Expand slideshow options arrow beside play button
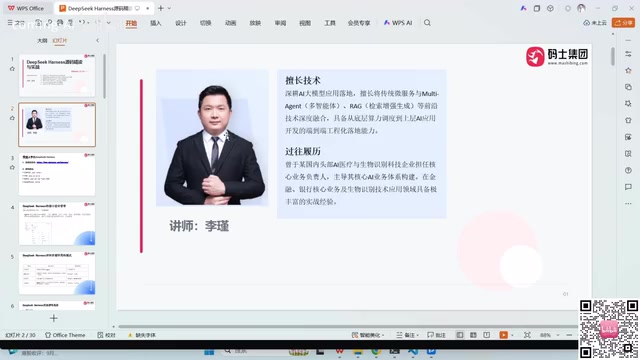This screenshot has width=640, height=360. (x=512, y=335)
